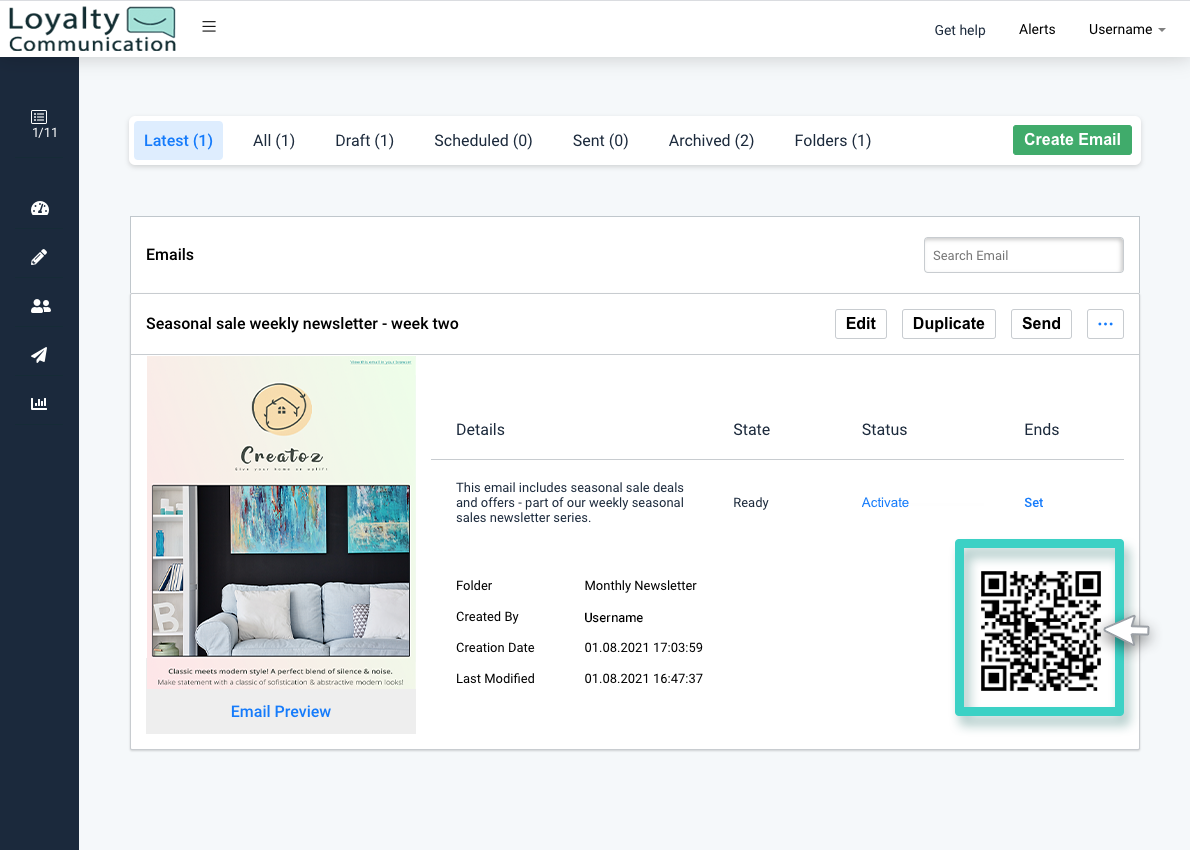Click inside the Search Email field
Screen dimensions: 1190x850
click(1023, 255)
